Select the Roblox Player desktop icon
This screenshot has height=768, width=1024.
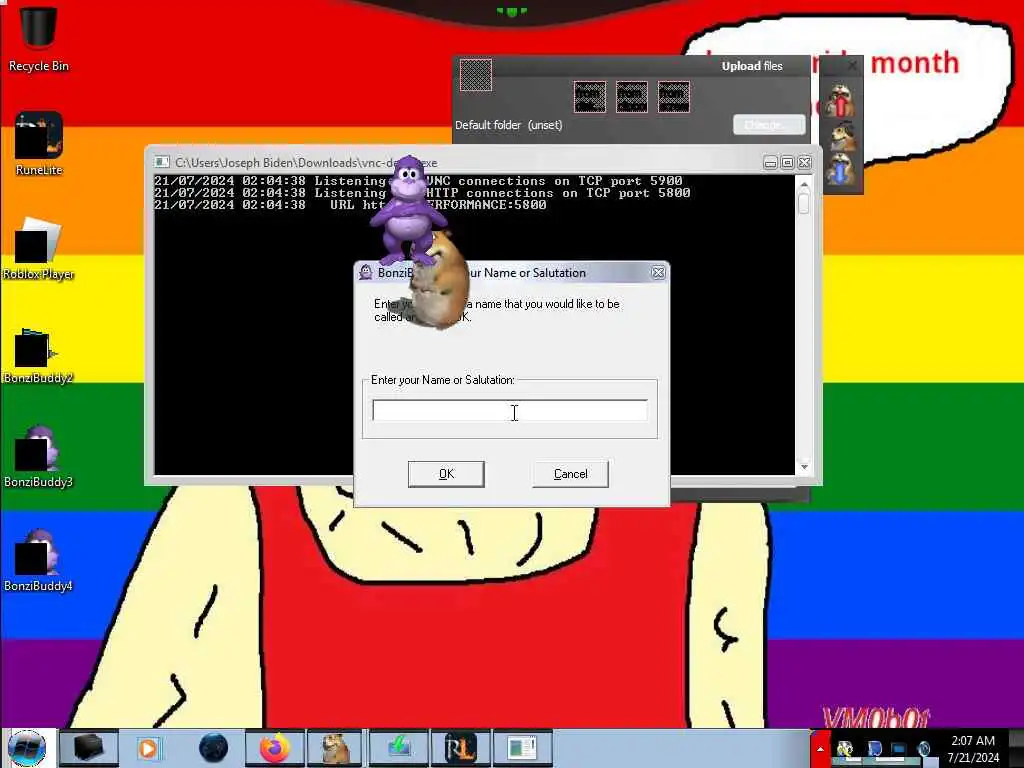tap(38, 249)
